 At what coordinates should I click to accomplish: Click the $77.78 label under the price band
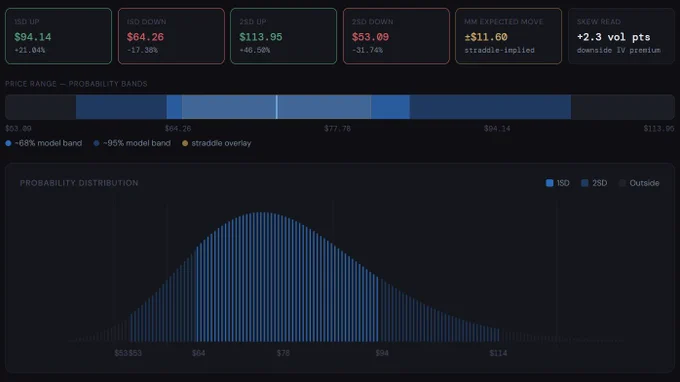(x=337, y=128)
